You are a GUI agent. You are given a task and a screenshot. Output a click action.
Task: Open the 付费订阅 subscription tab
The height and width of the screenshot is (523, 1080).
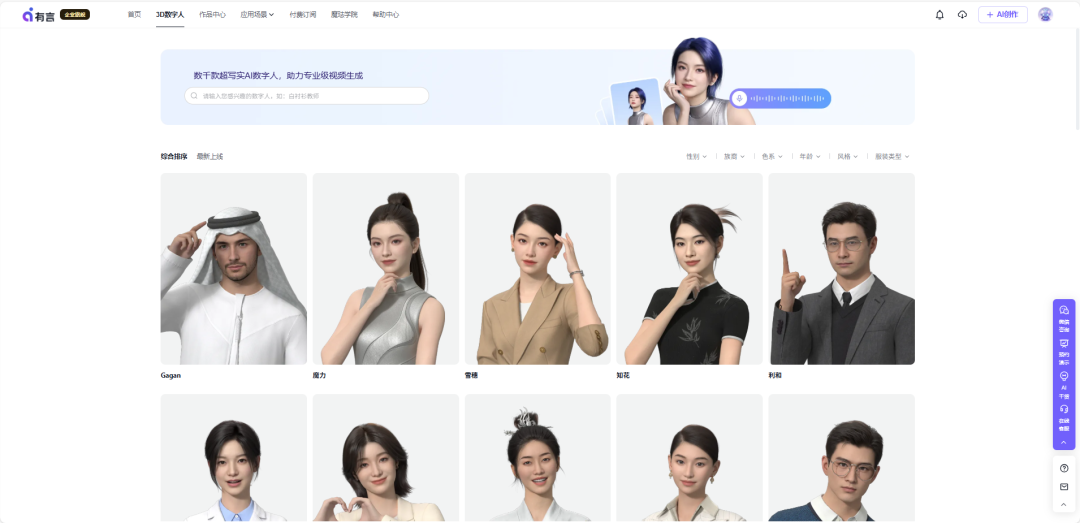click(302, 14)
